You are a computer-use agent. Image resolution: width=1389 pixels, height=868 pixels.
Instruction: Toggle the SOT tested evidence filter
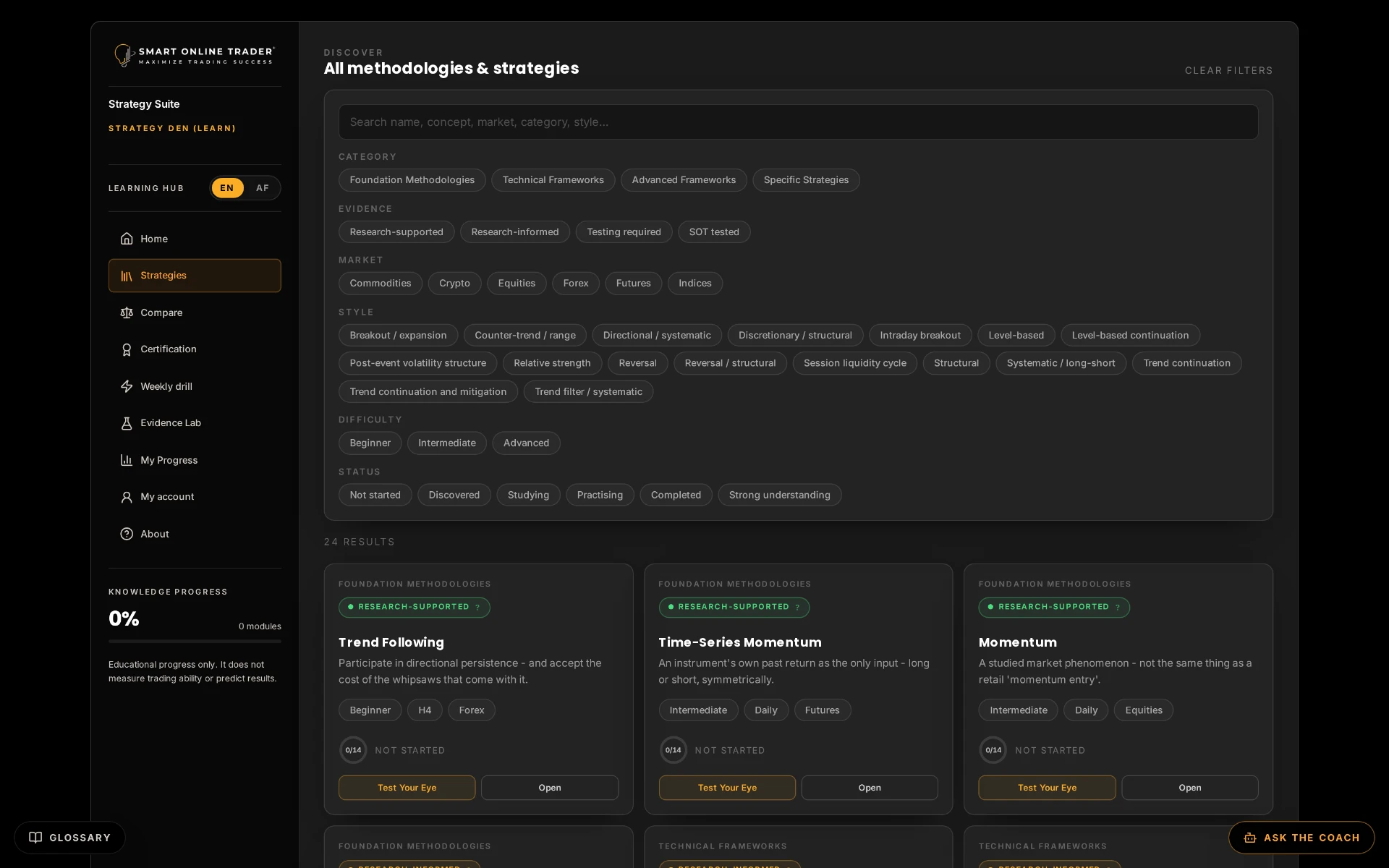click(x=714, y=232)
